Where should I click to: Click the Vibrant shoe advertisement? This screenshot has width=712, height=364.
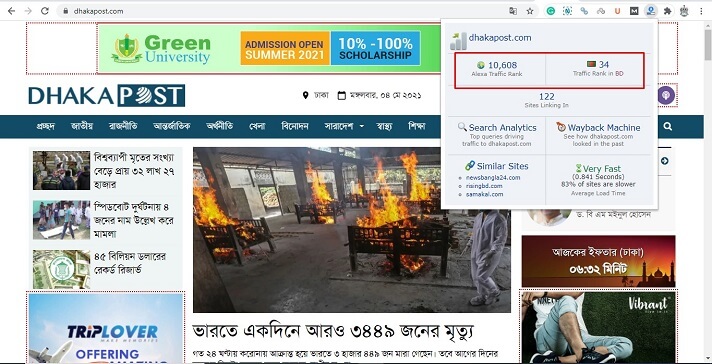(598, 327)
